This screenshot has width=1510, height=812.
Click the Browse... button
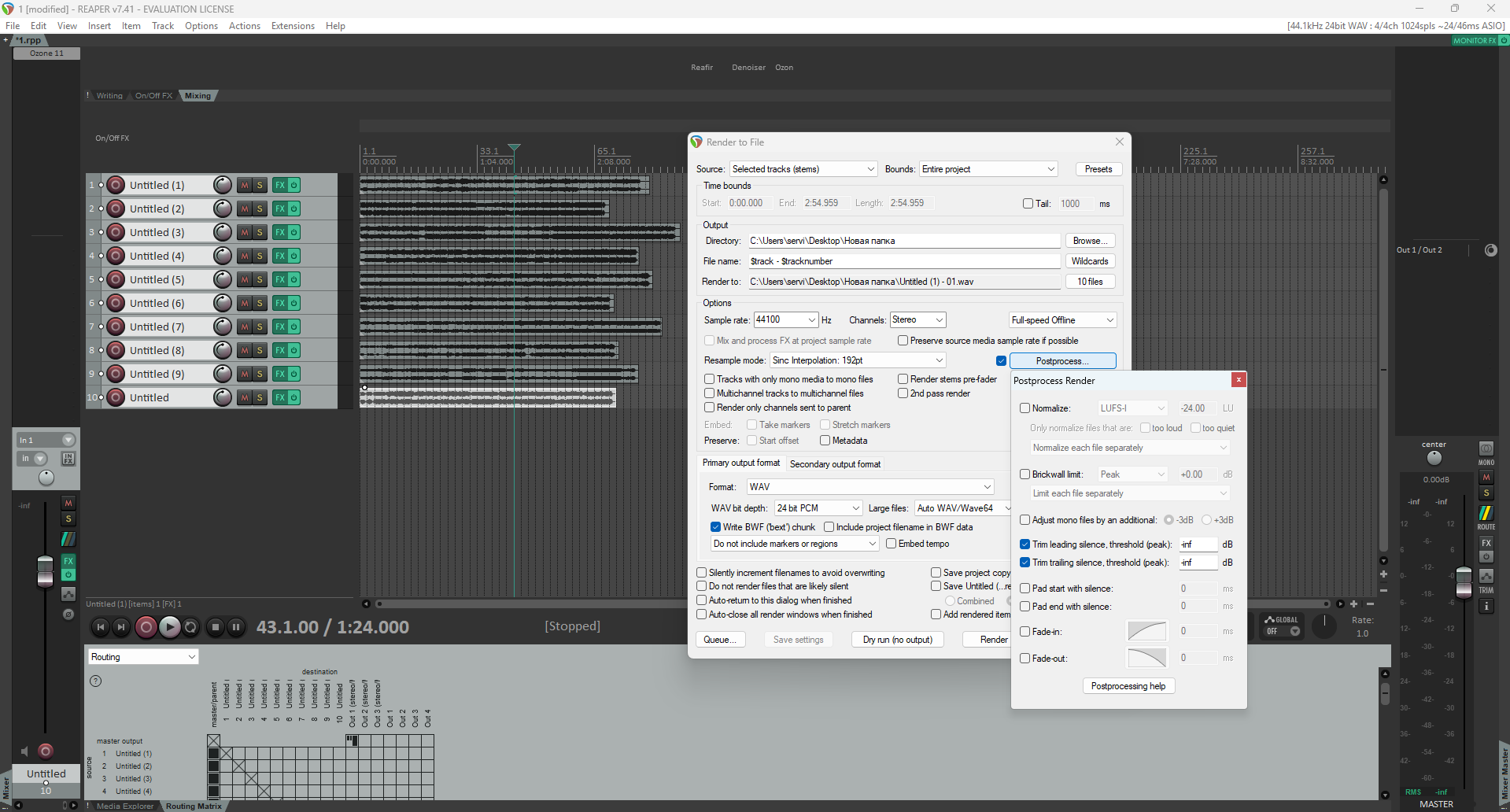[x=1090, y=241]
